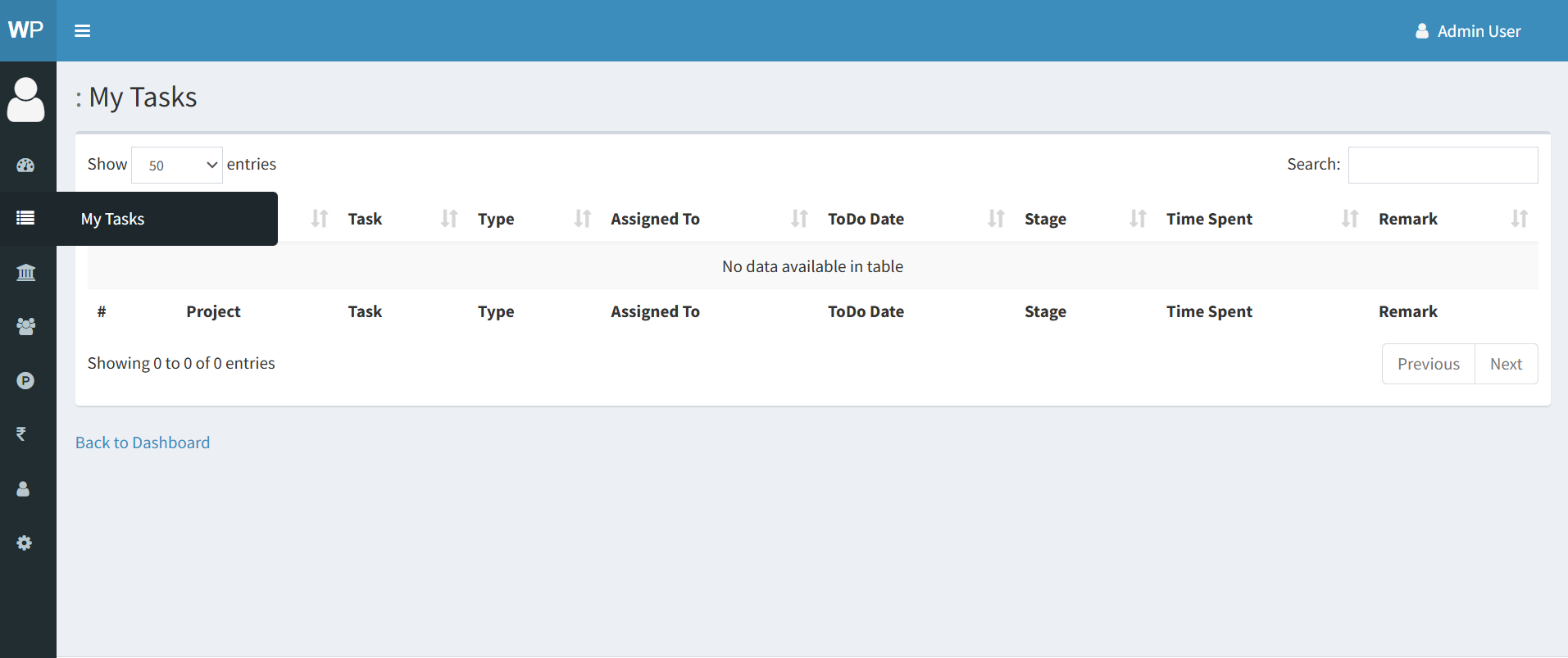Click the Next pagination button
This screenshot has width=1568, height=658.
tap(1506, 364)
